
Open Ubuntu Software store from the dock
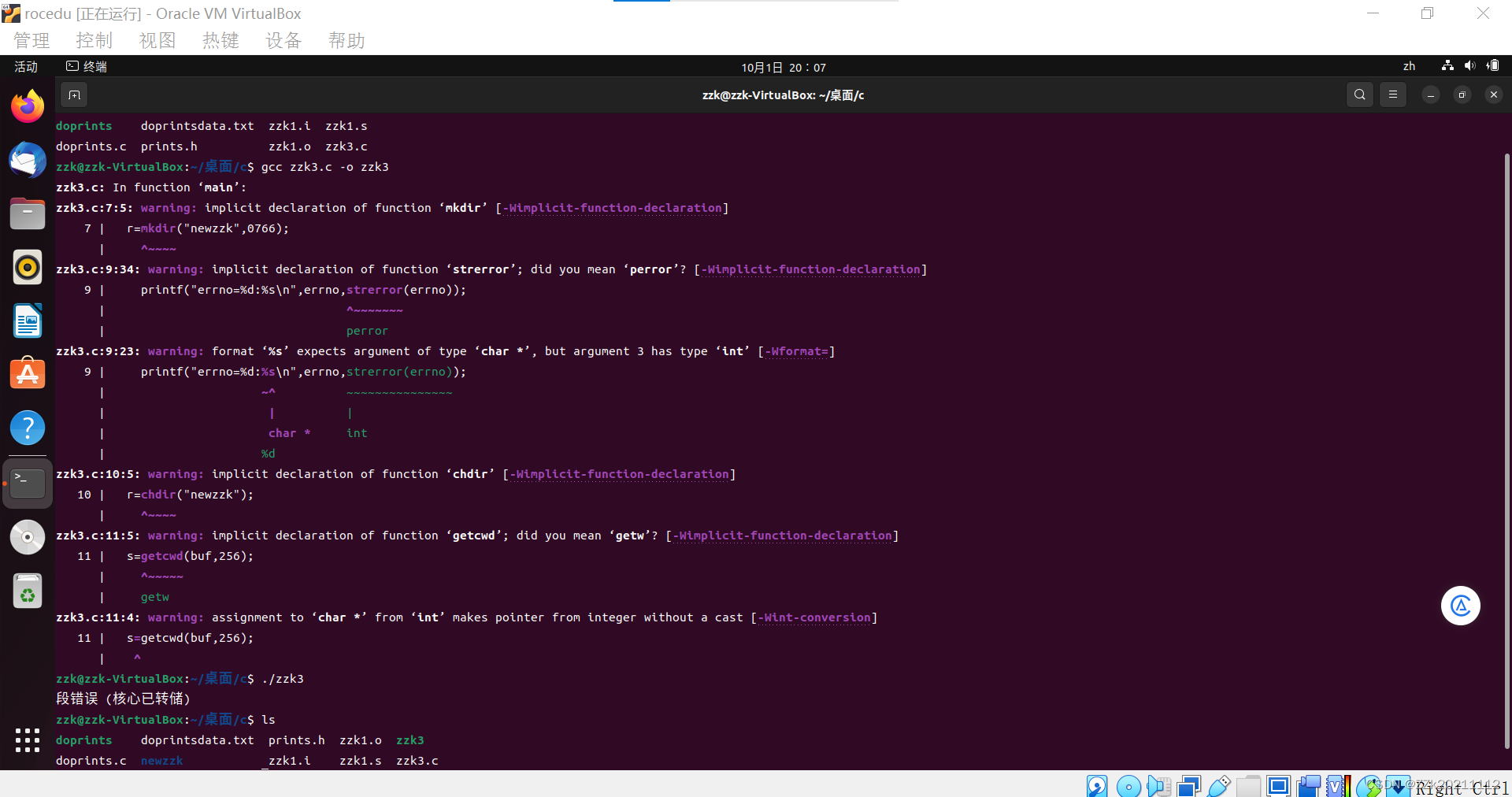pyautogui.click(x=28, y=374)
